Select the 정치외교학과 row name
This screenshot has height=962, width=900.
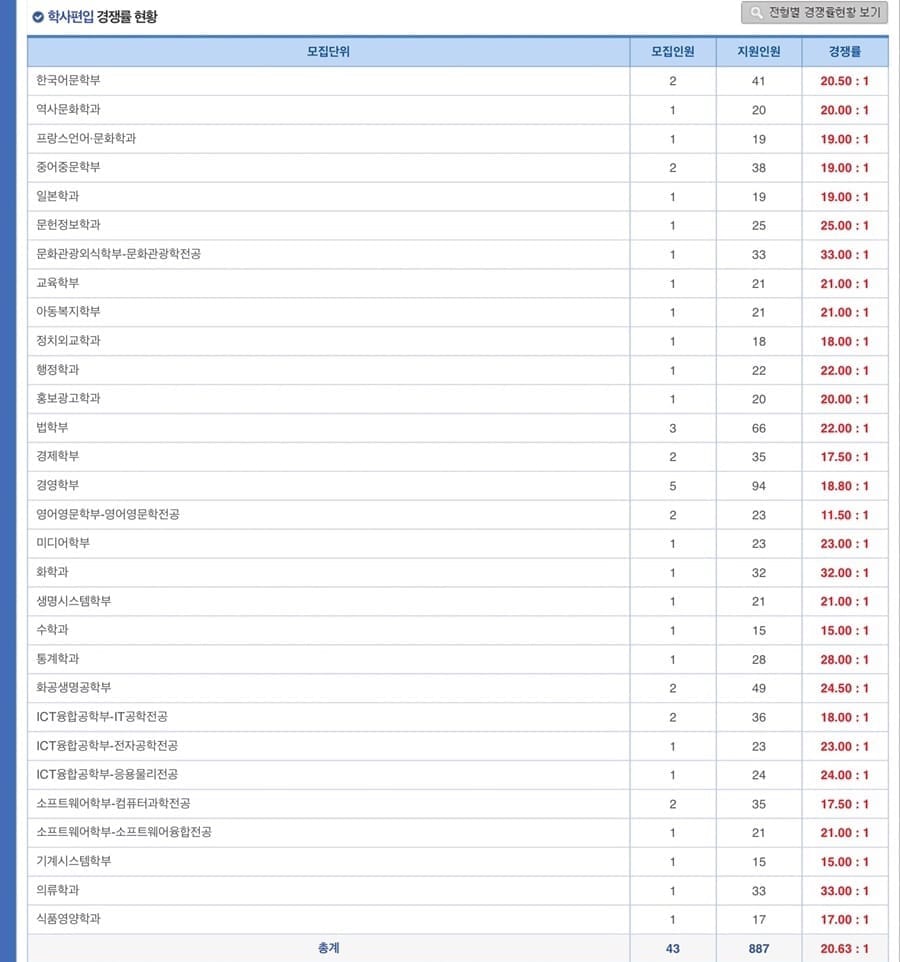[x=68, y=341]
